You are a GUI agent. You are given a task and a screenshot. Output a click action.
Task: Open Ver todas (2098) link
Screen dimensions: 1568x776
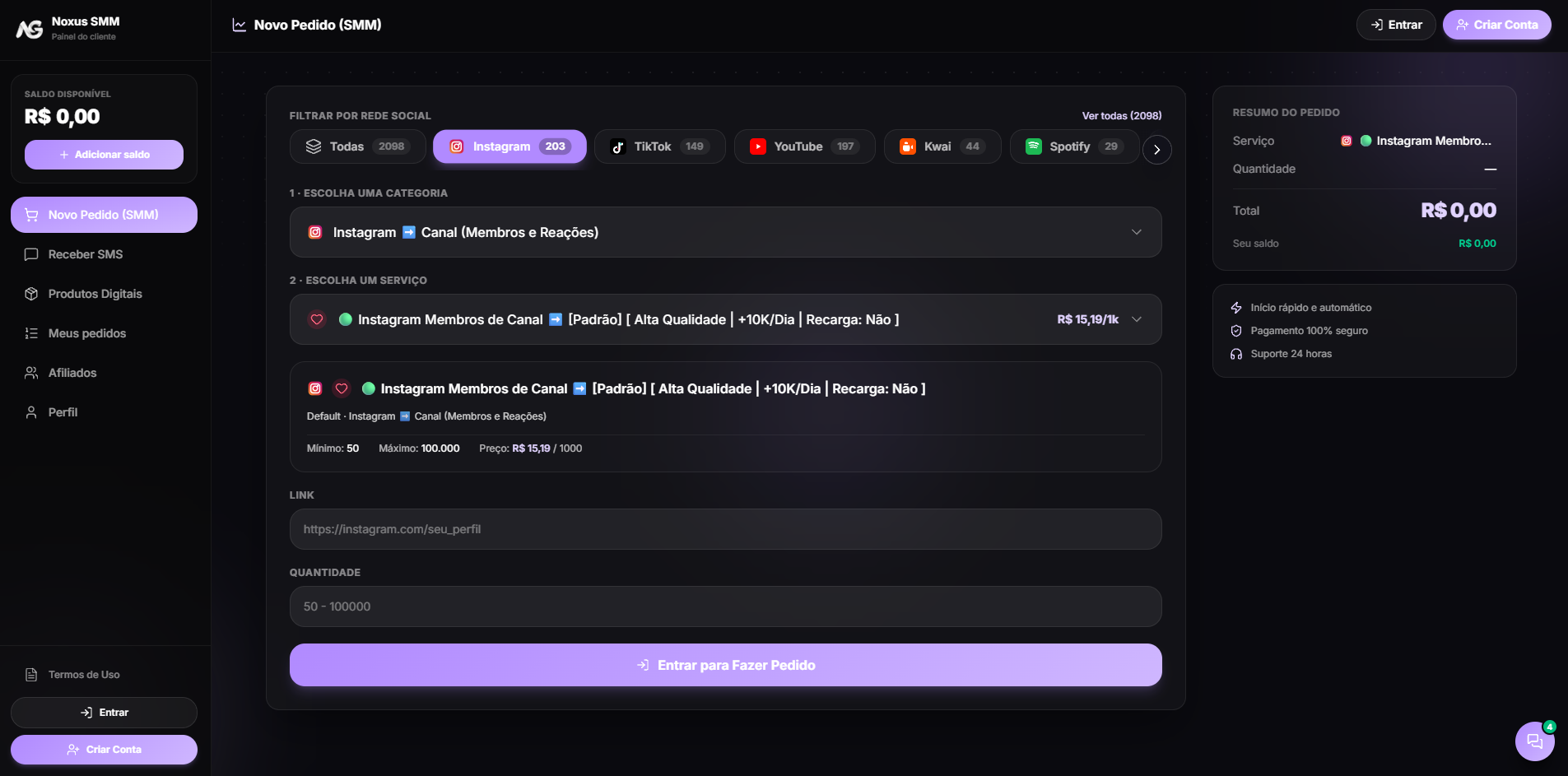[1122, 116]
